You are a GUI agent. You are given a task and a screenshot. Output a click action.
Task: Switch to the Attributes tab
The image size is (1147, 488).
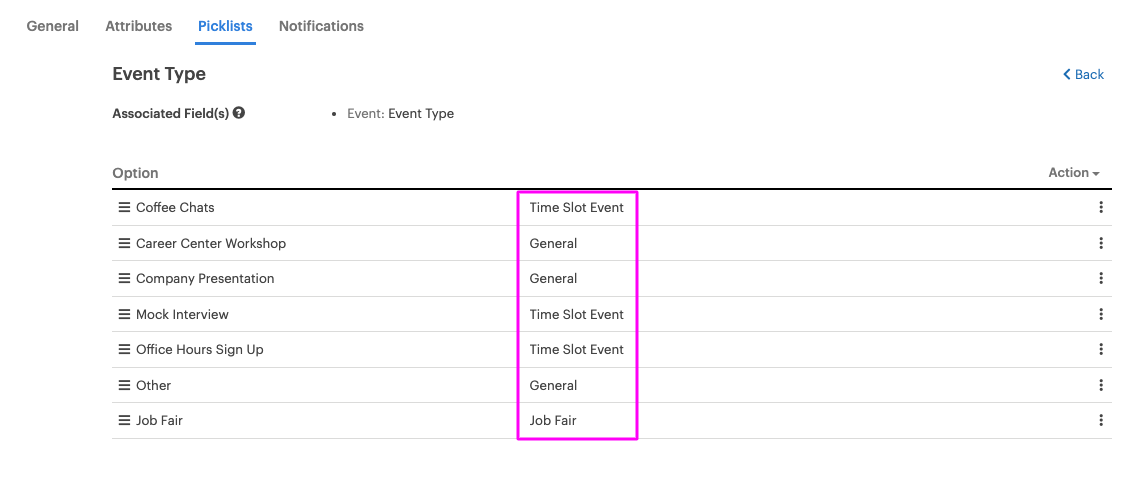click(x=139, y=26)
